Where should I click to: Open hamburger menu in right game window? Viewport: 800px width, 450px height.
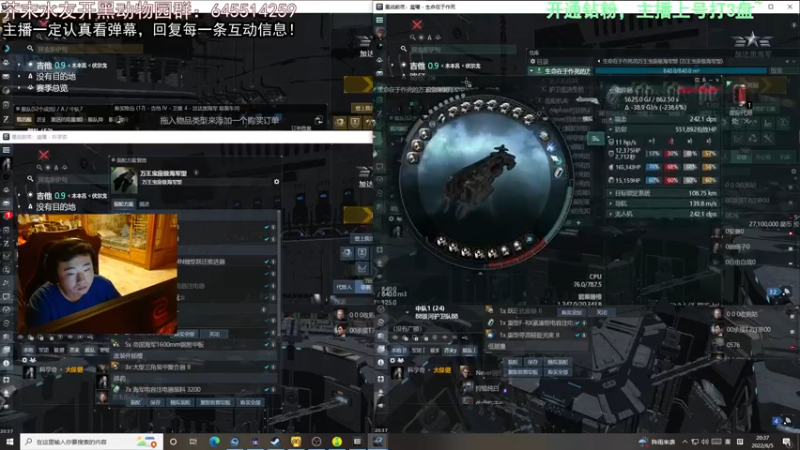point(380,20)
